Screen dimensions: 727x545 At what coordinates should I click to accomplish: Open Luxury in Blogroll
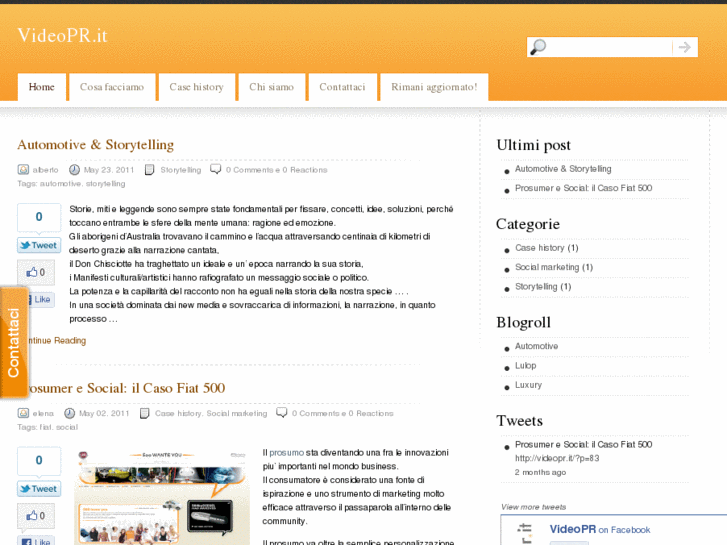[528, 385]
